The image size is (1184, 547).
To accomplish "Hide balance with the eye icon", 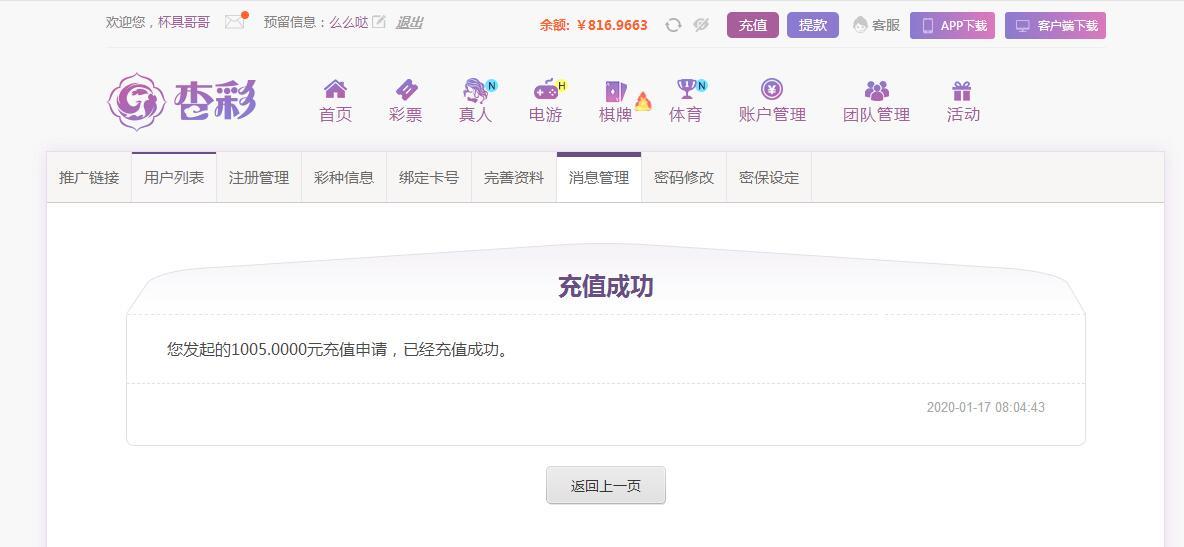I will tap(701, 25).
